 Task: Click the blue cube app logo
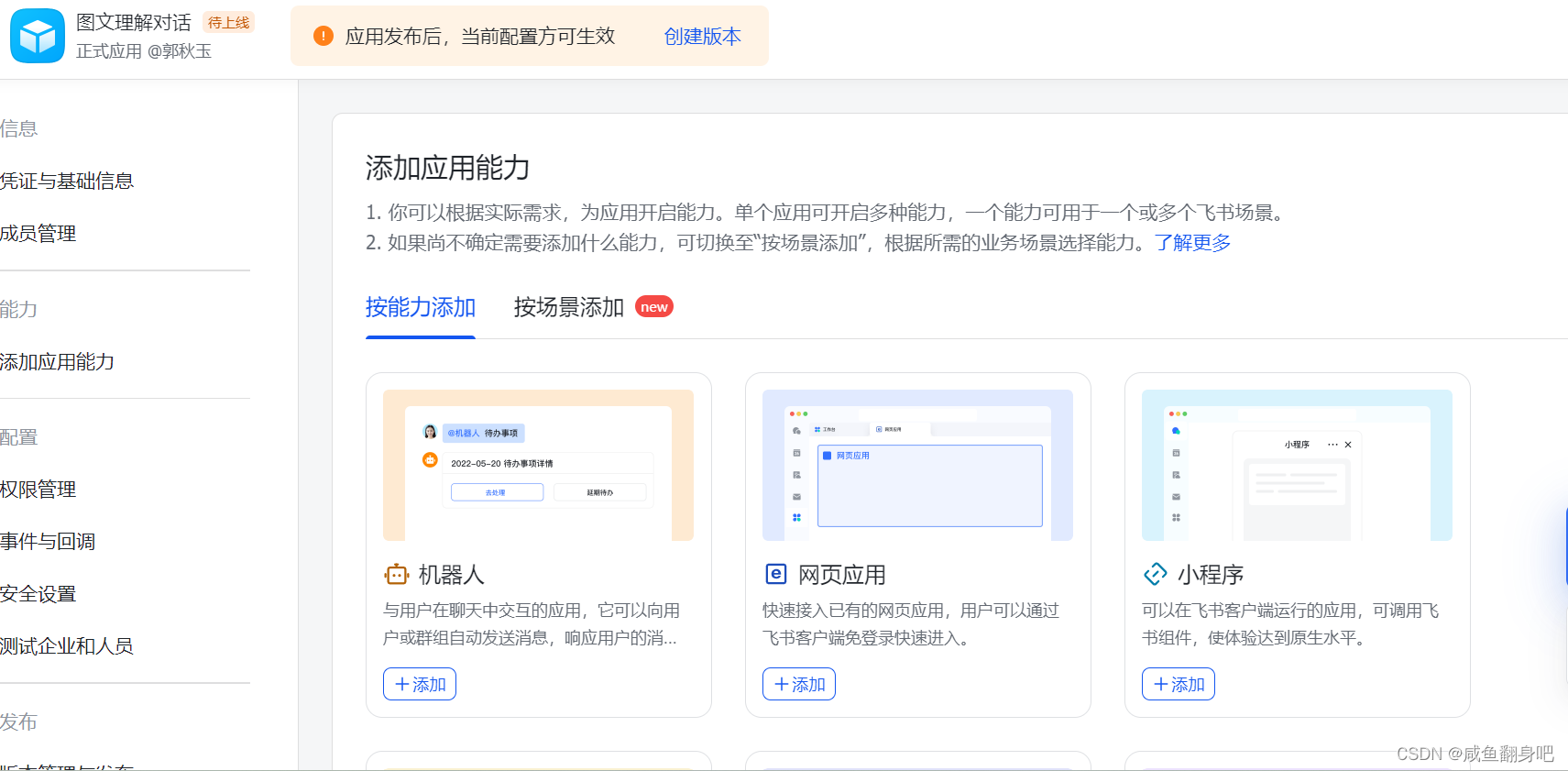pyautogui.click(x=38, y=36)
